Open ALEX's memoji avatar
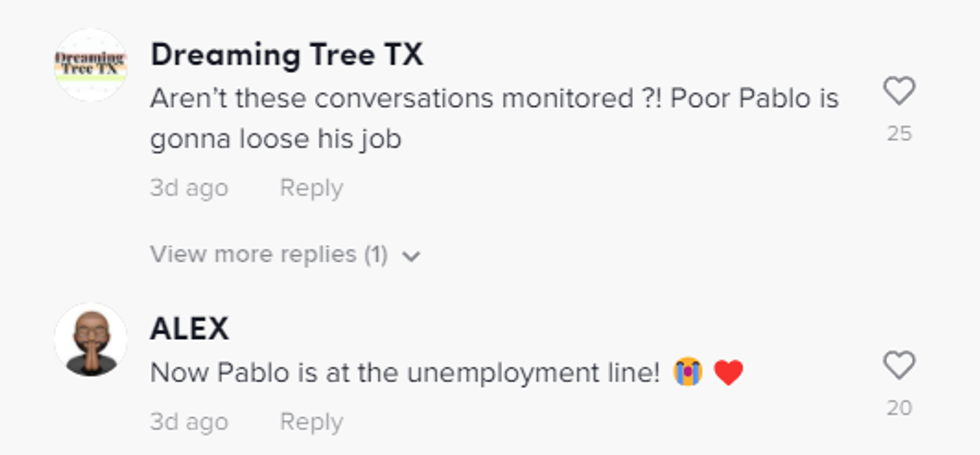The width and height of the screenshot is (980, 455). 90,340
